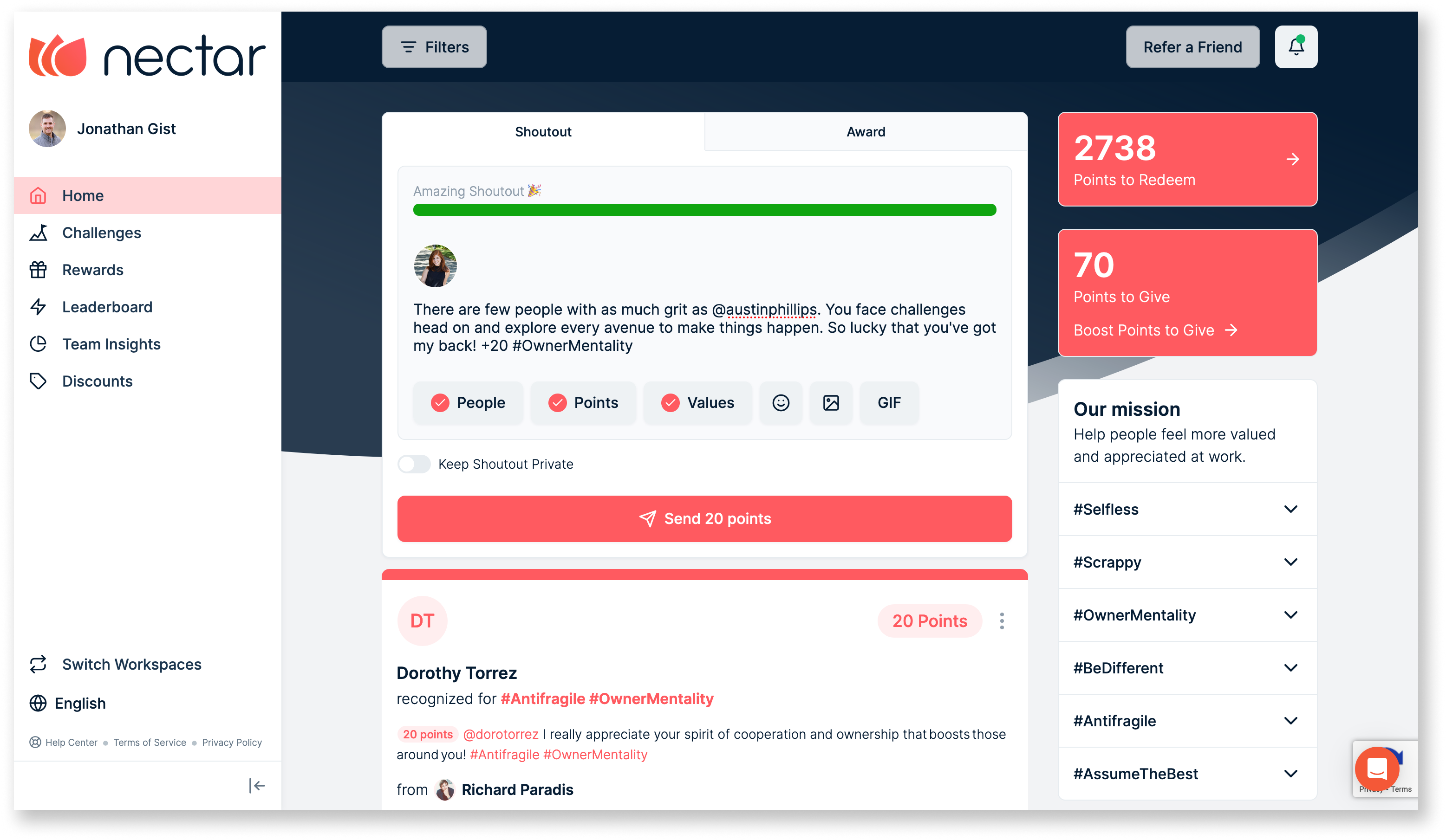Click the Switch Workspaces menu item
1446x840 pixels.
131,664
